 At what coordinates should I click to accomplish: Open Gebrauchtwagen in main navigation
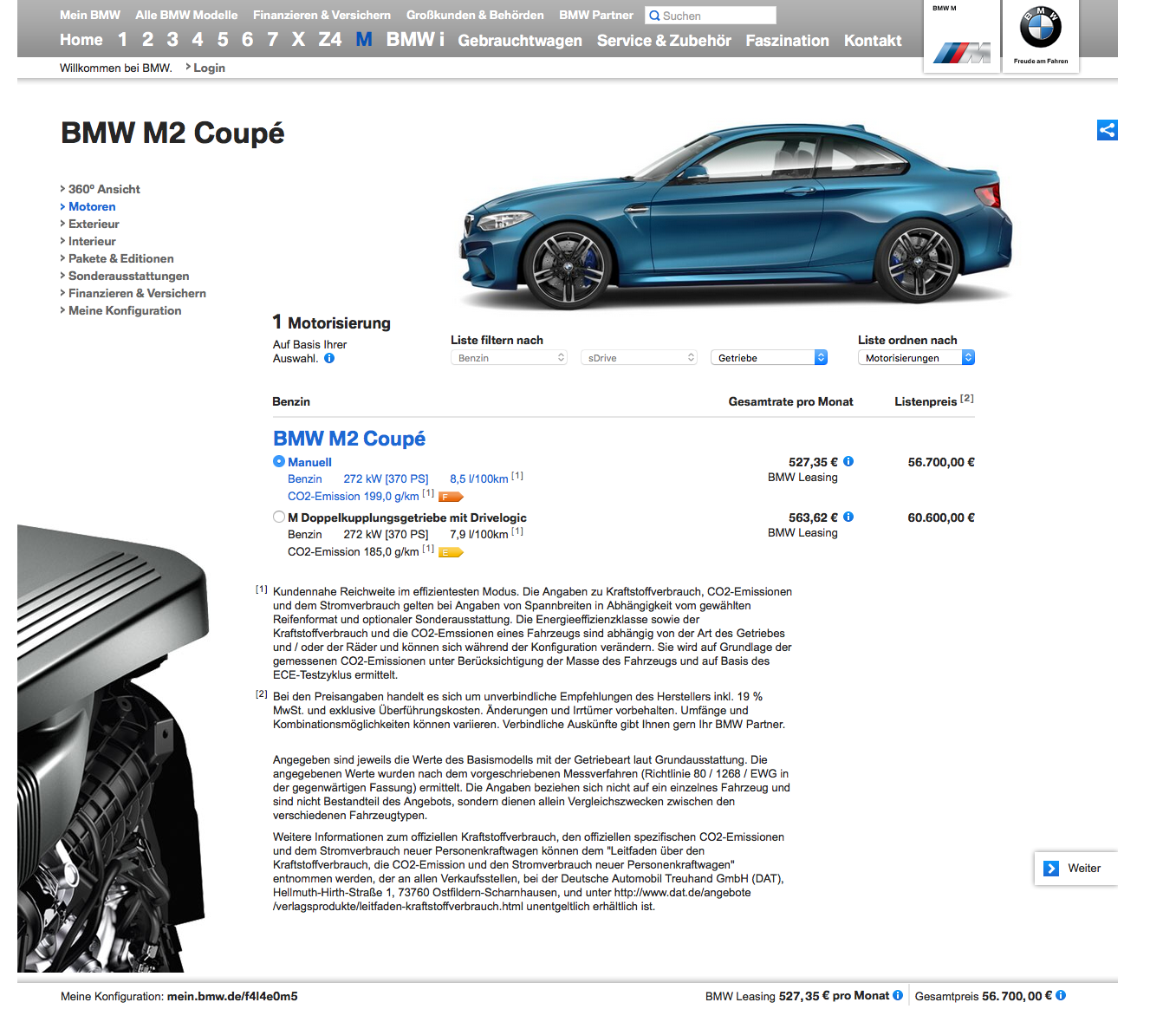tap(520, 41)
